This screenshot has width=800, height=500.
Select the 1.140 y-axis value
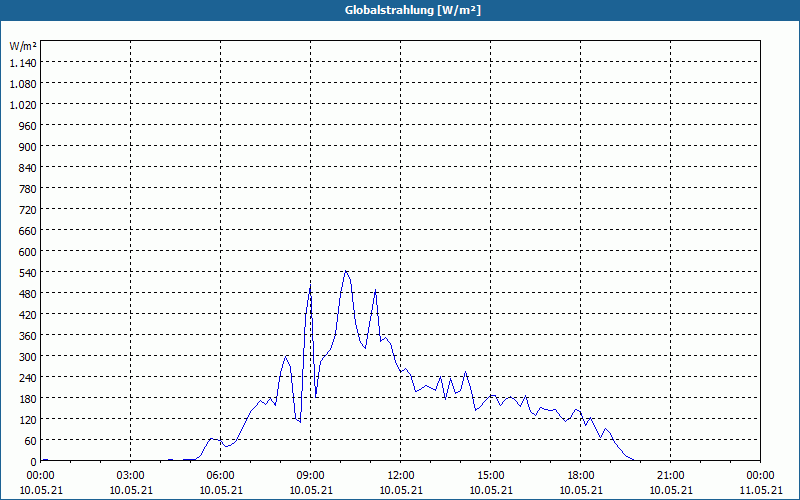23,63
